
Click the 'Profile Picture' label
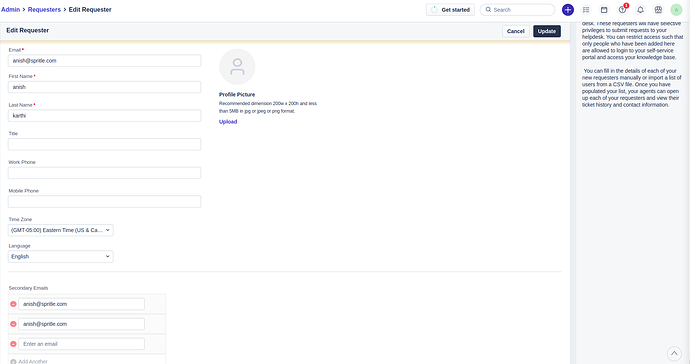[237, 95]
